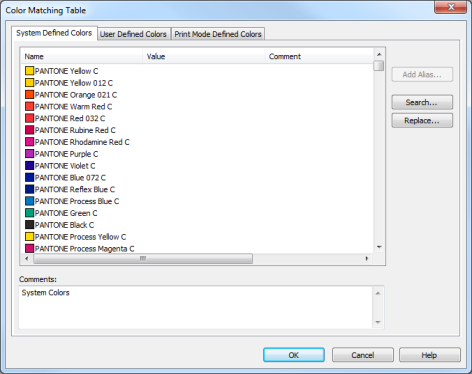Open the User Defined Colors tab
This screenshot has height=374, width=472.
tap(133, 34)
